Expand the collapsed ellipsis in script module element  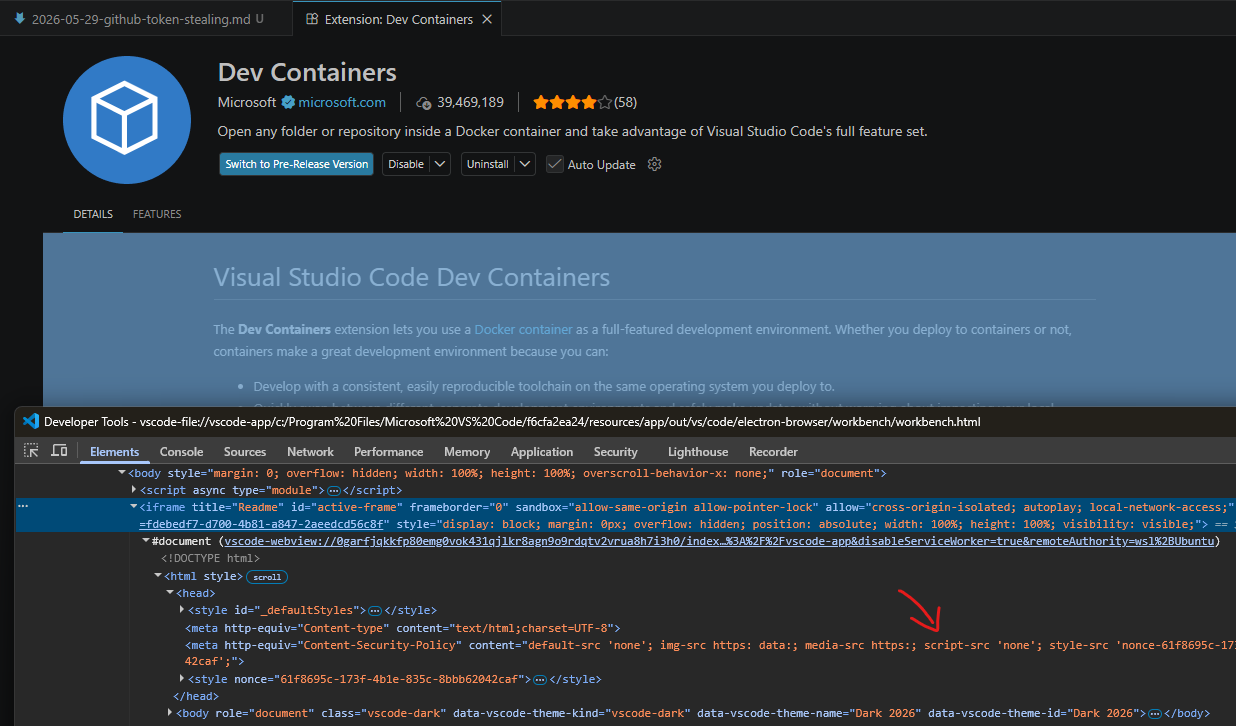tap(334, 491)
